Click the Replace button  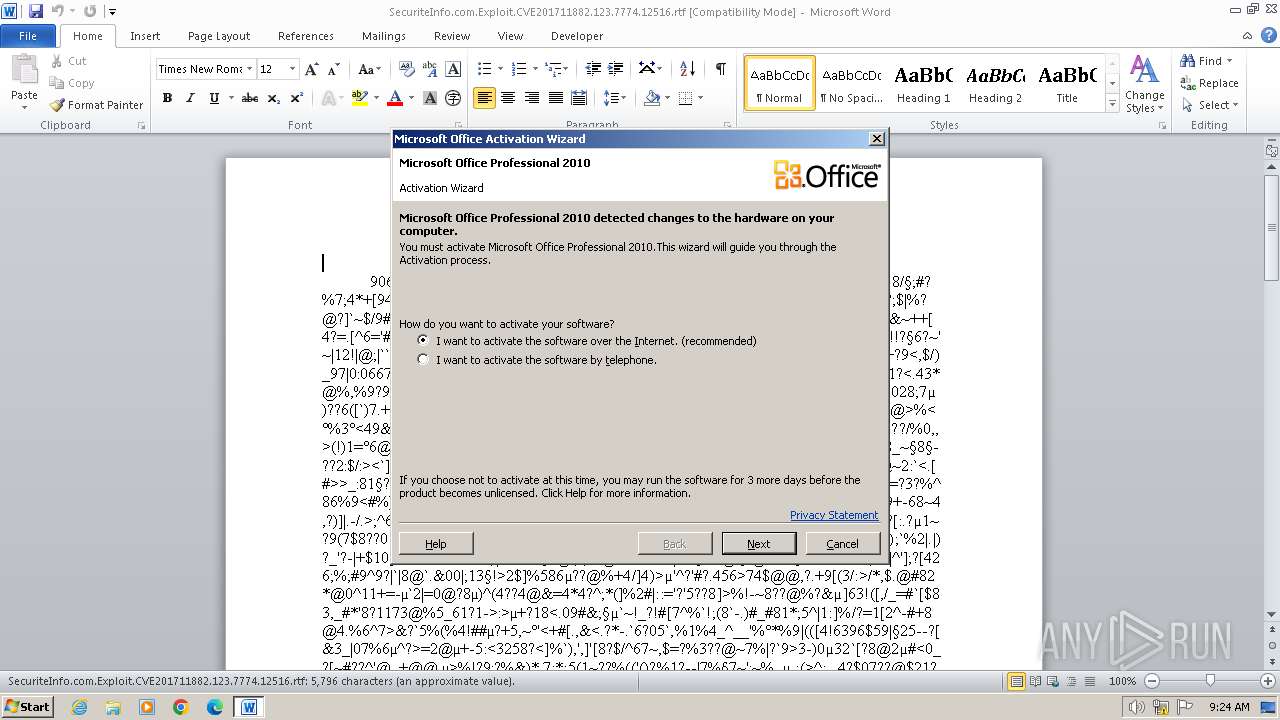tap(1209, 83)
